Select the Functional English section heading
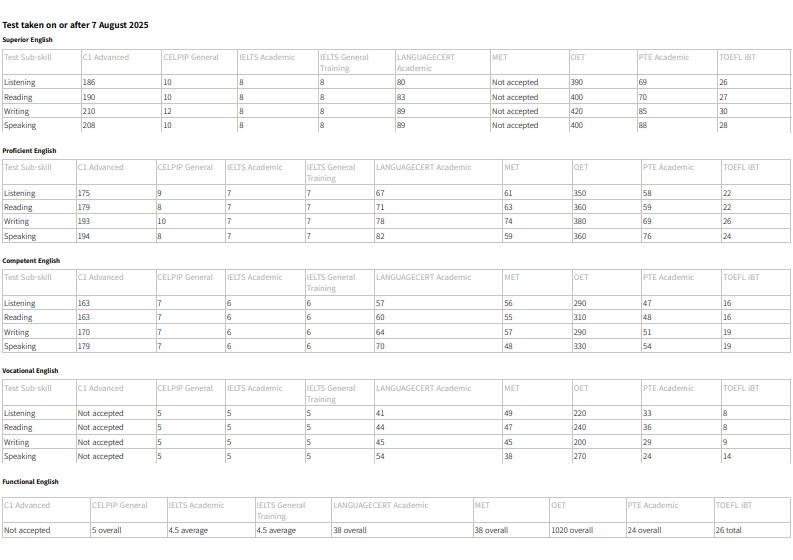Screen dimensions: 793x560 [x=30, y=482]
